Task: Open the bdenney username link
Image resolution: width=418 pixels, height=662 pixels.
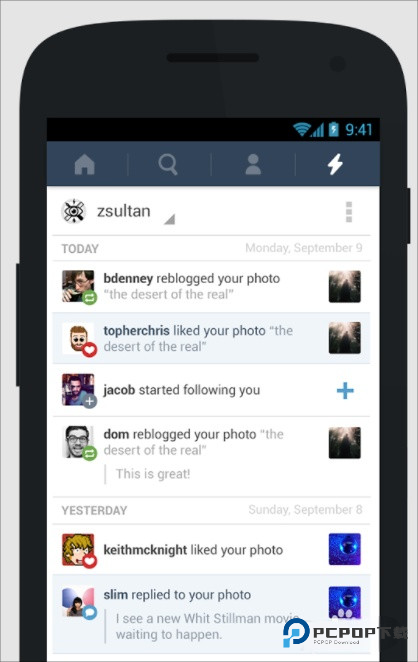Action: 128,279
